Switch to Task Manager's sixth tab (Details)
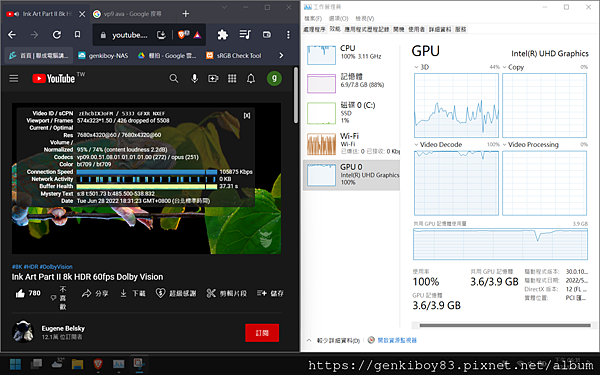600x375 pixels. [x=440, y=29]
